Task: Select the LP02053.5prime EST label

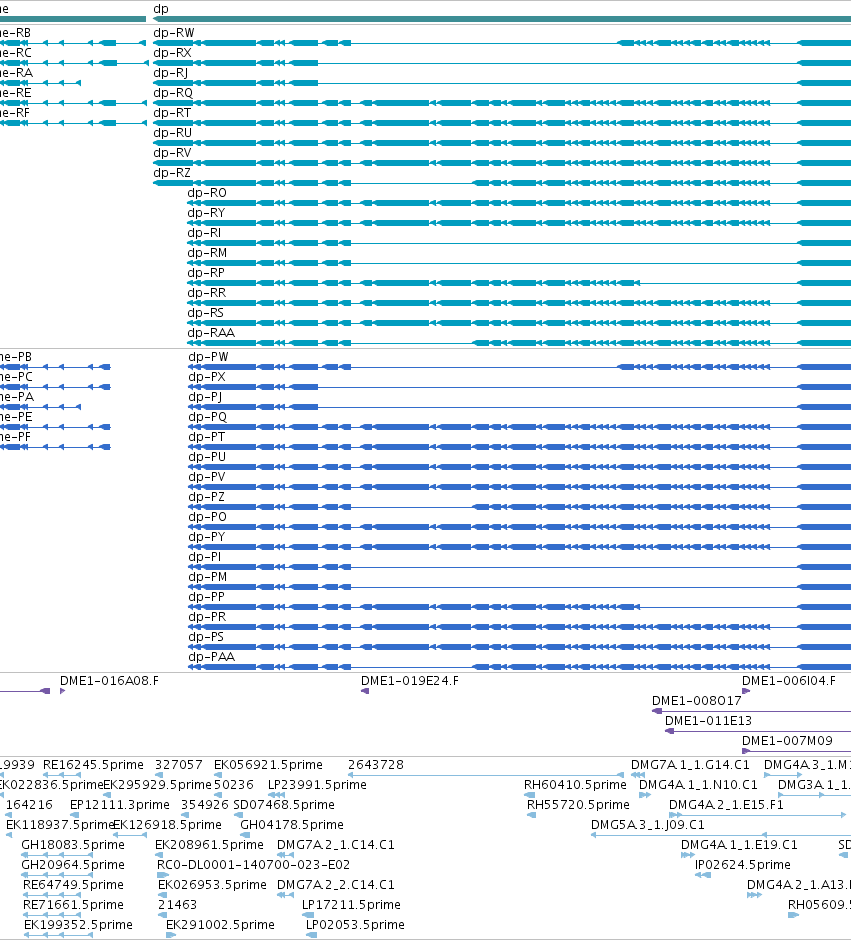Action: pyautogui.click(x=355, y=924)
